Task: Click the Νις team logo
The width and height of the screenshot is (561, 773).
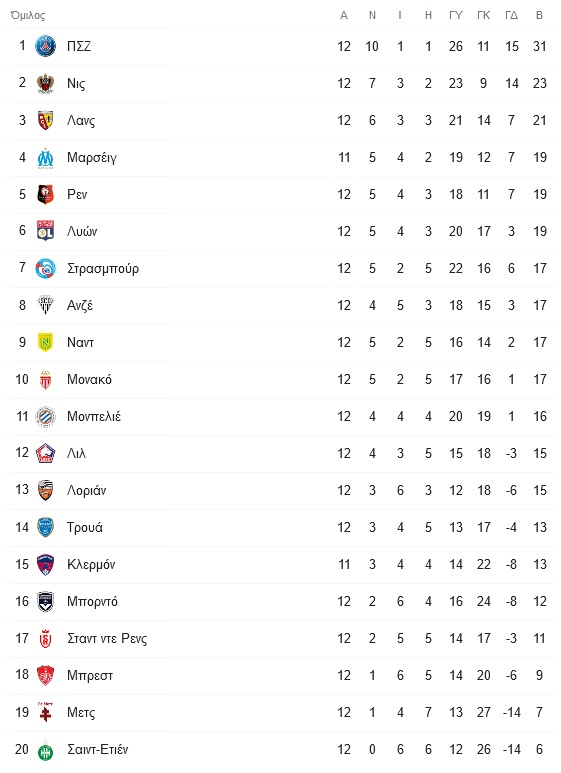Action: point(45,83)
